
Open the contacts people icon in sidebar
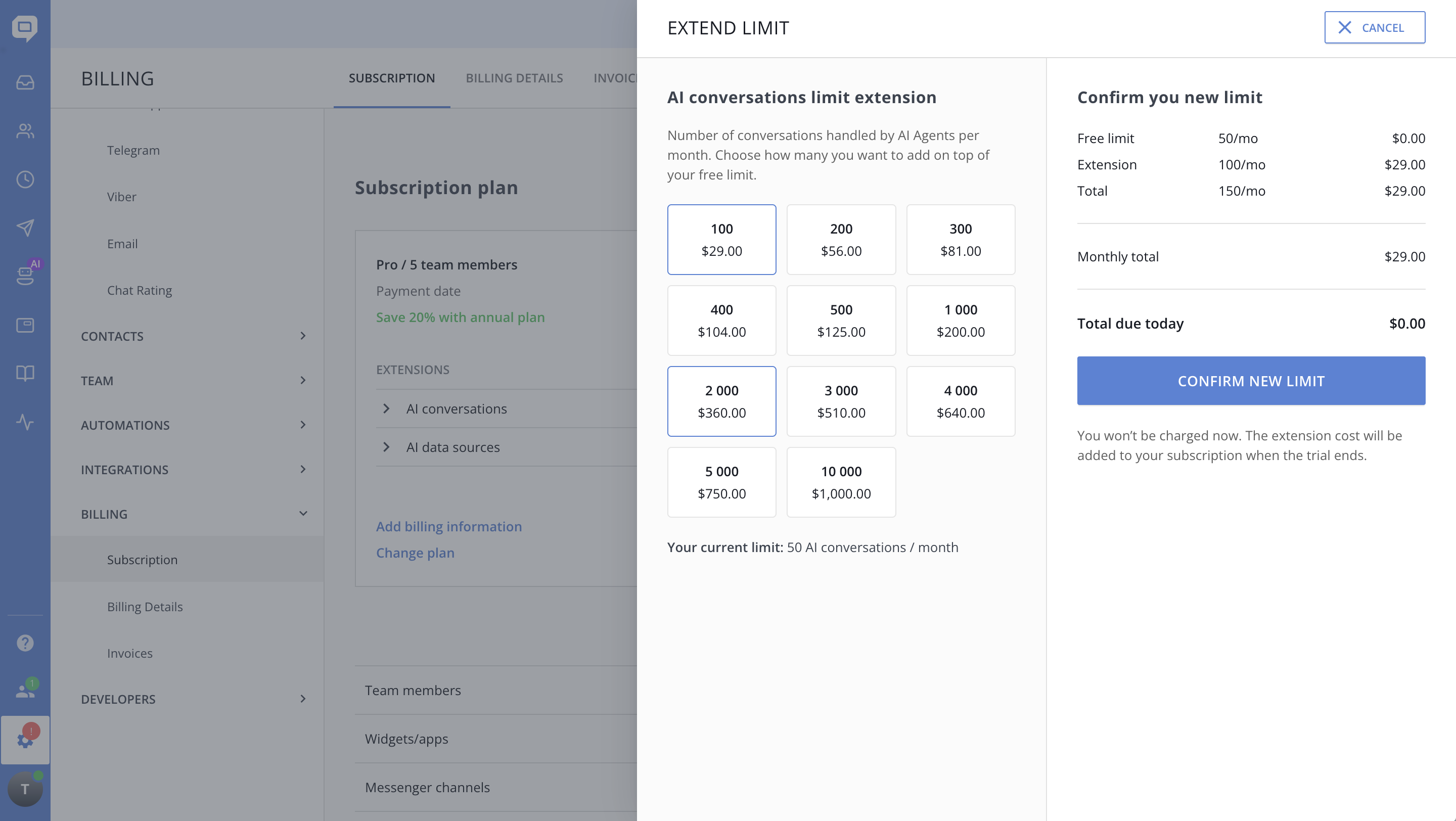coord(25,131)
